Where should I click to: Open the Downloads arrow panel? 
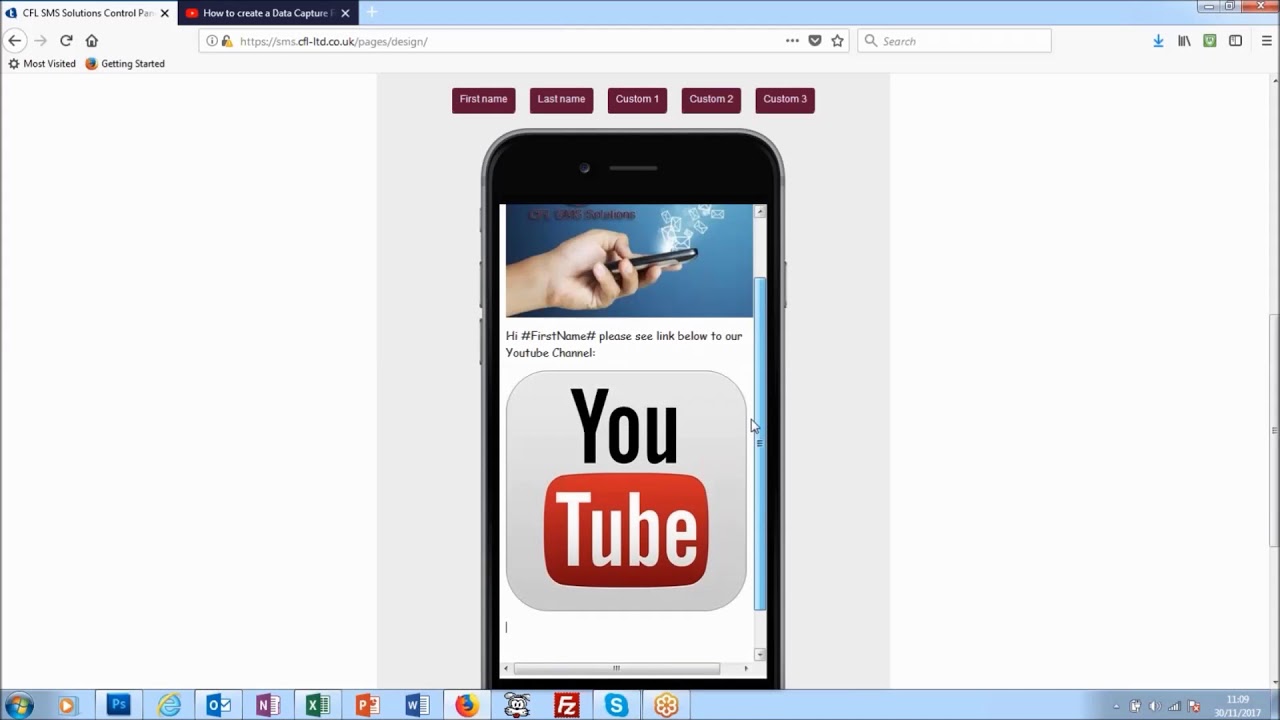(x=1158, y=41)
